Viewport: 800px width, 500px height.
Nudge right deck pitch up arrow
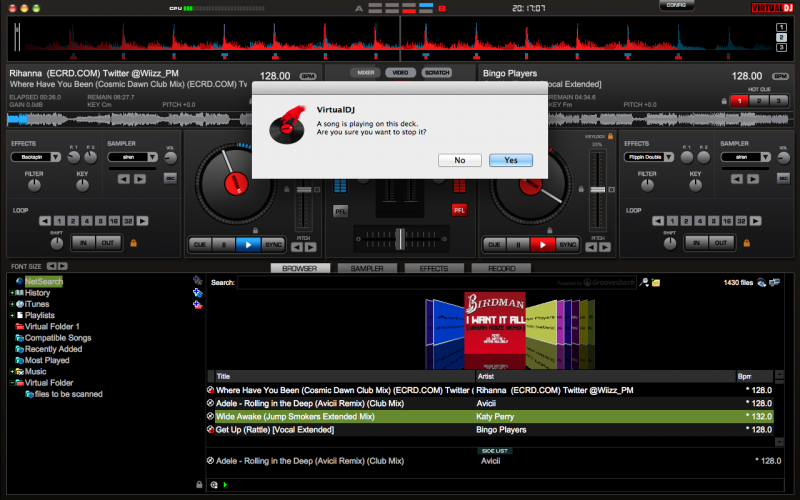click(605, 247)
